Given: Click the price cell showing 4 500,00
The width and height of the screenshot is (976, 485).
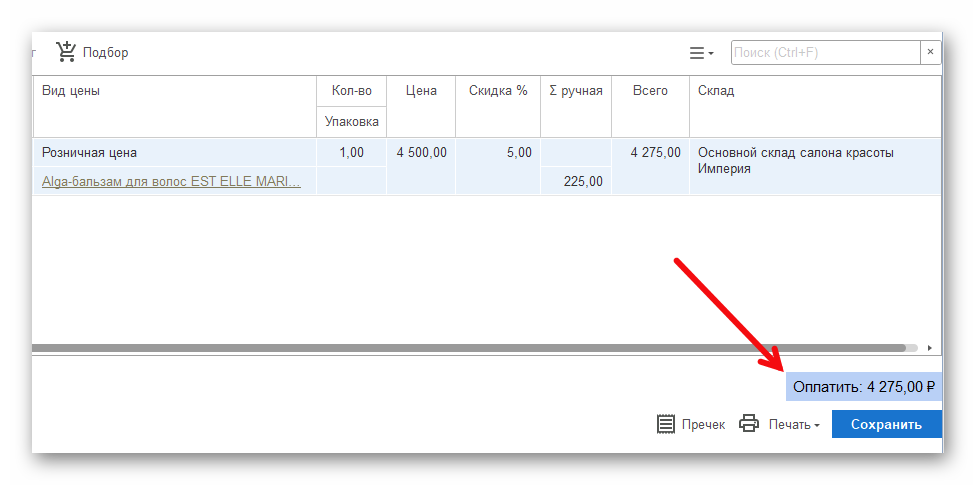Looking at the screenshot, I should [421, 153].
